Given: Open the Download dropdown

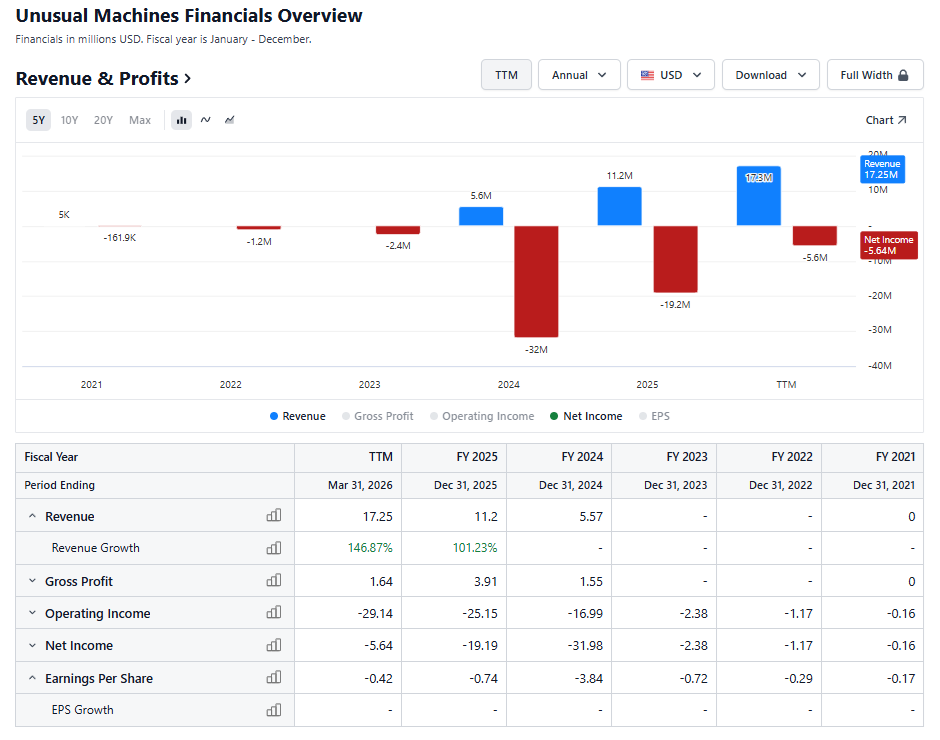Looking at the screenshot, I should click(771, 75).
